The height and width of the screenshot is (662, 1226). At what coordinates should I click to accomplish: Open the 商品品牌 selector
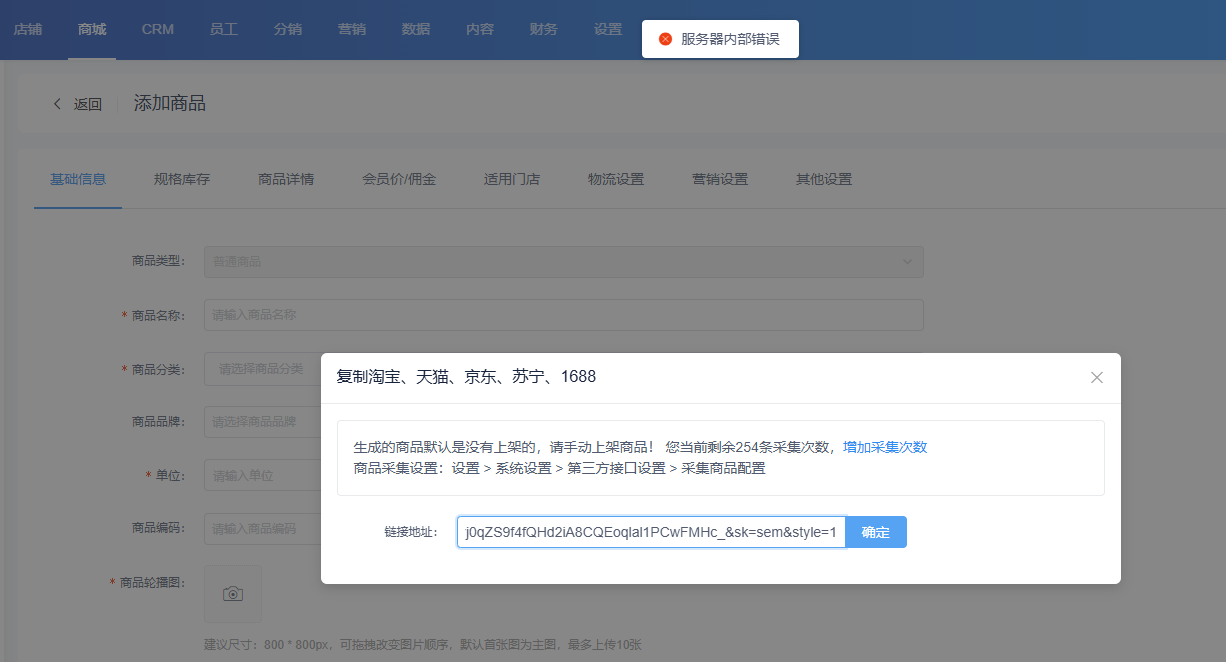[x=262, y=422]
